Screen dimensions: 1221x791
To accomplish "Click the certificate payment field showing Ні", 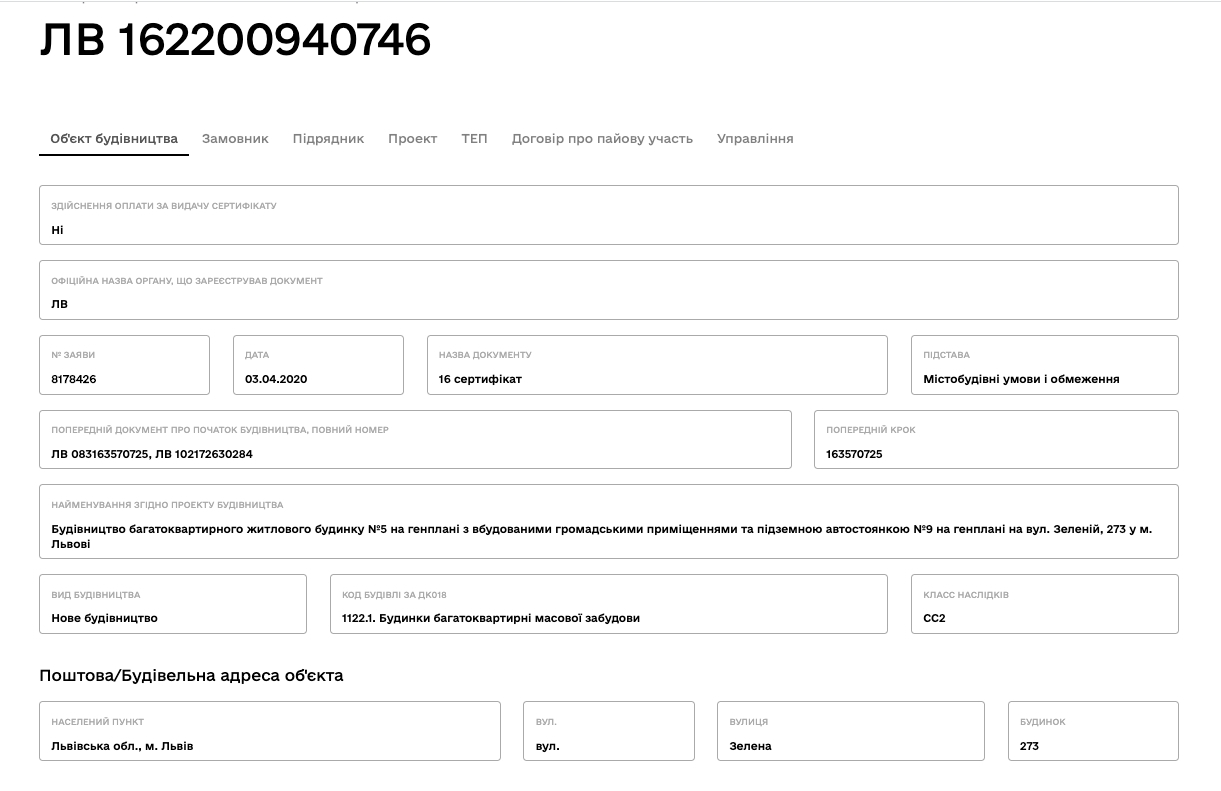I will (x=609, y=215).
